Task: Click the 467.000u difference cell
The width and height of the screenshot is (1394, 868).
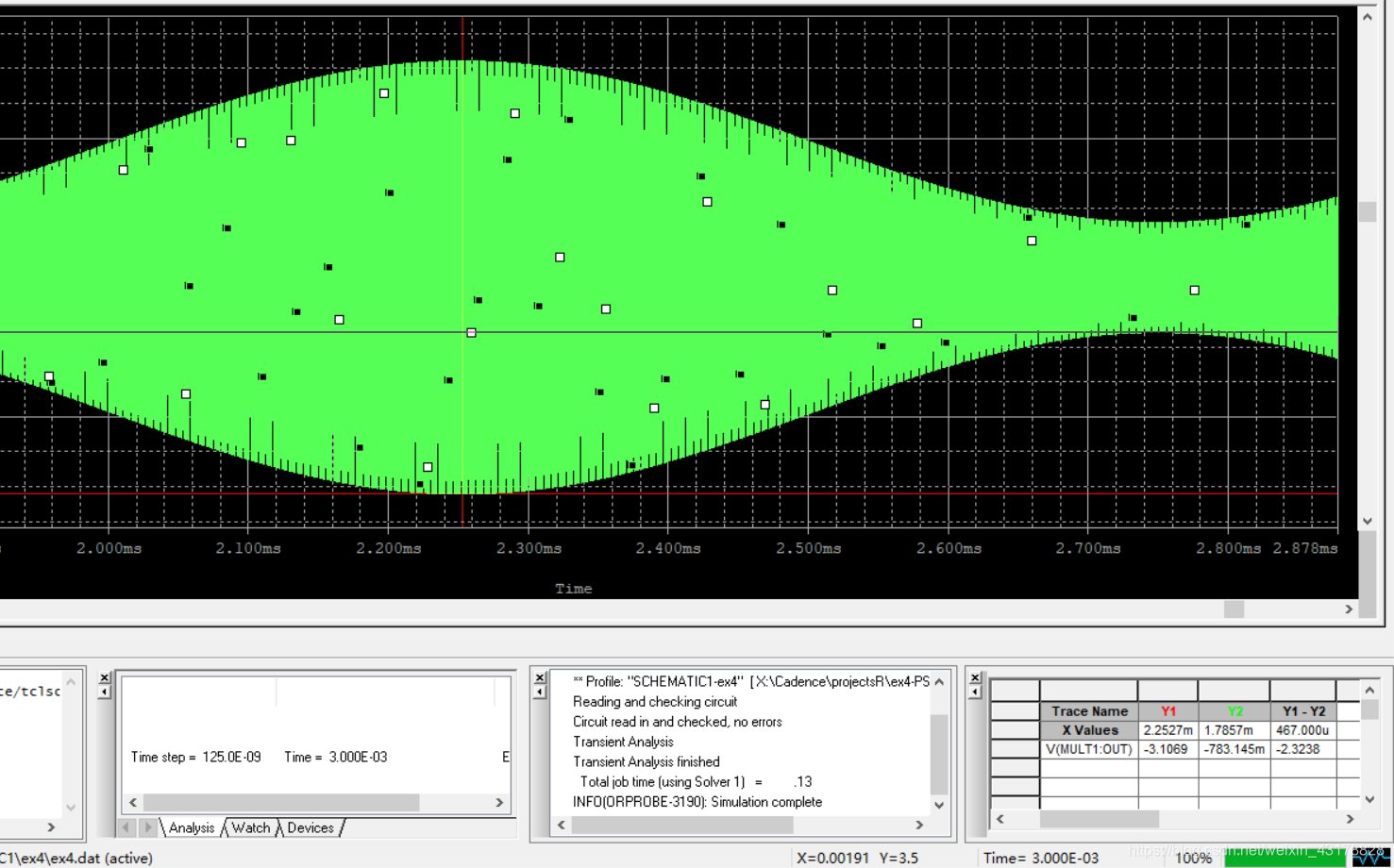Action: pyautogui.click(x=1303, y=730)
